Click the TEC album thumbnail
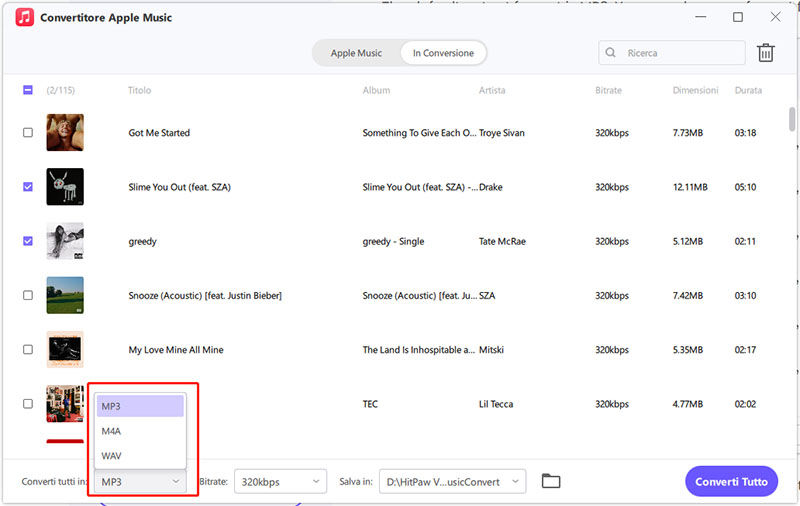The height and width of the screenshot is (506, 800). [x=65, y=403]
